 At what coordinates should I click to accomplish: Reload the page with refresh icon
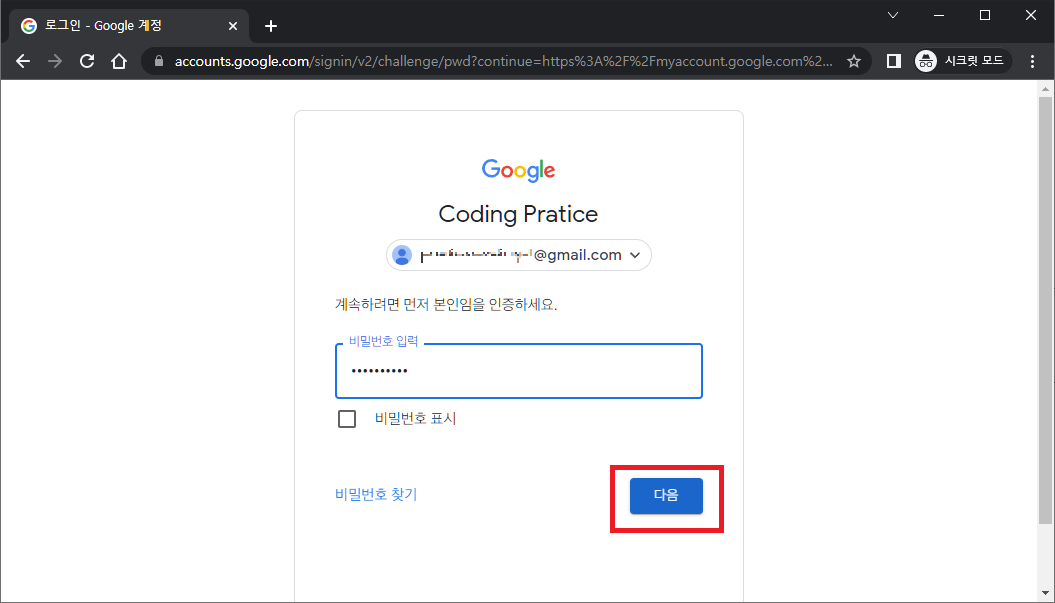pyautogui.click(x=87, y=61)
